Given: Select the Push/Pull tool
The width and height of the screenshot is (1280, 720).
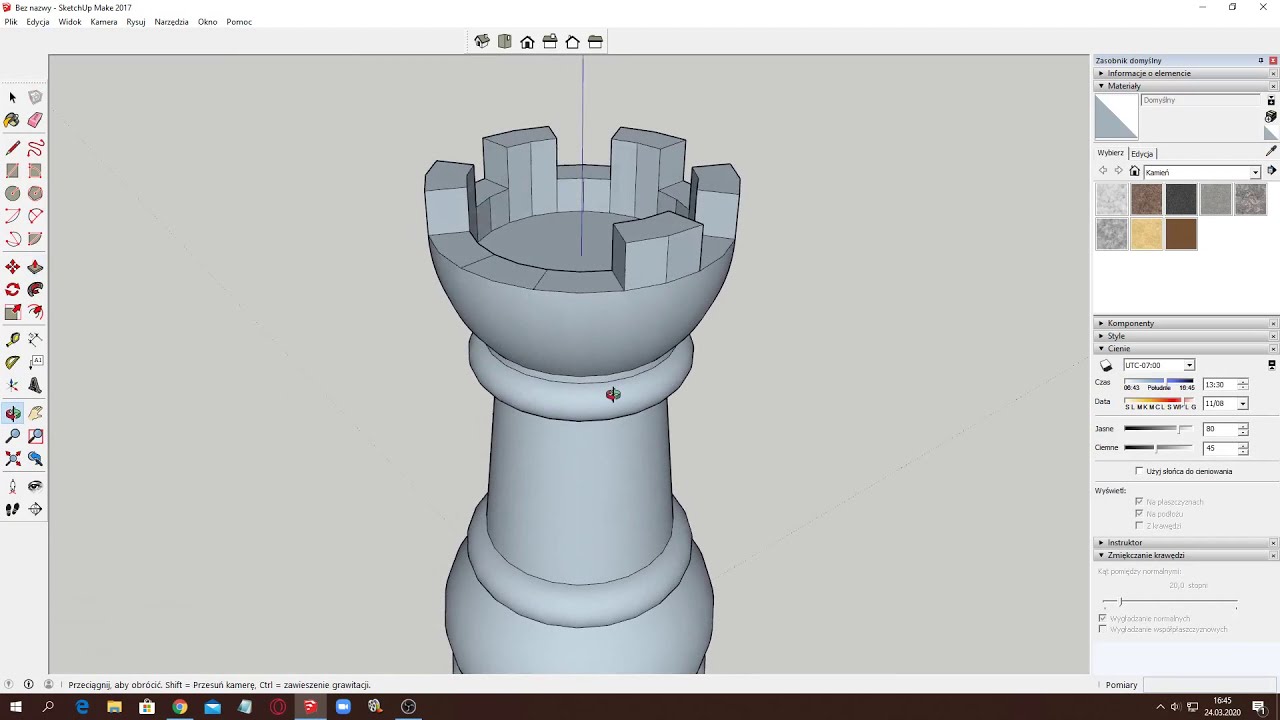Looking at the screenshot, I should tap(35, 267).
